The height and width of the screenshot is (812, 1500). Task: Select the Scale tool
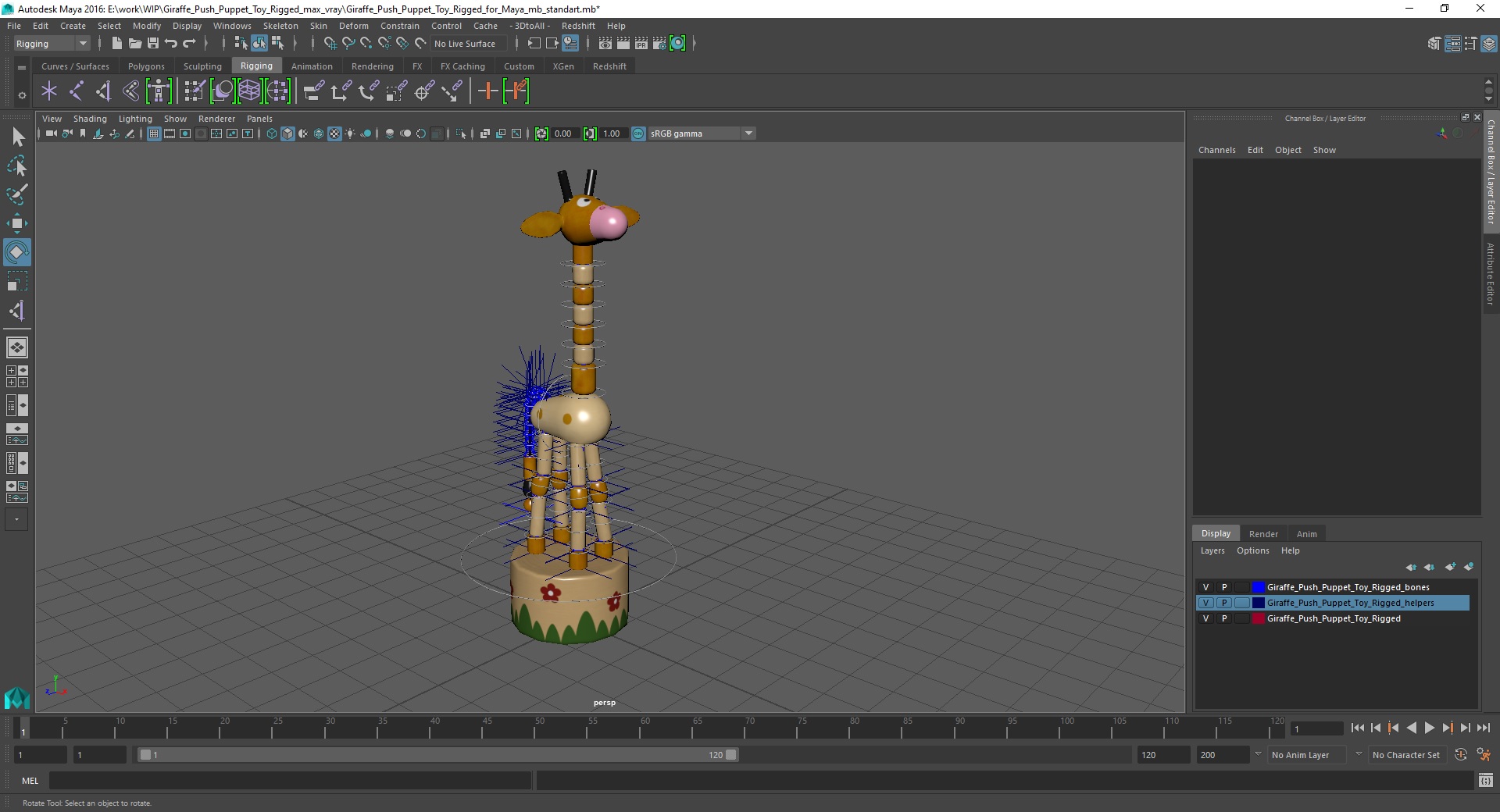point(17,281)
